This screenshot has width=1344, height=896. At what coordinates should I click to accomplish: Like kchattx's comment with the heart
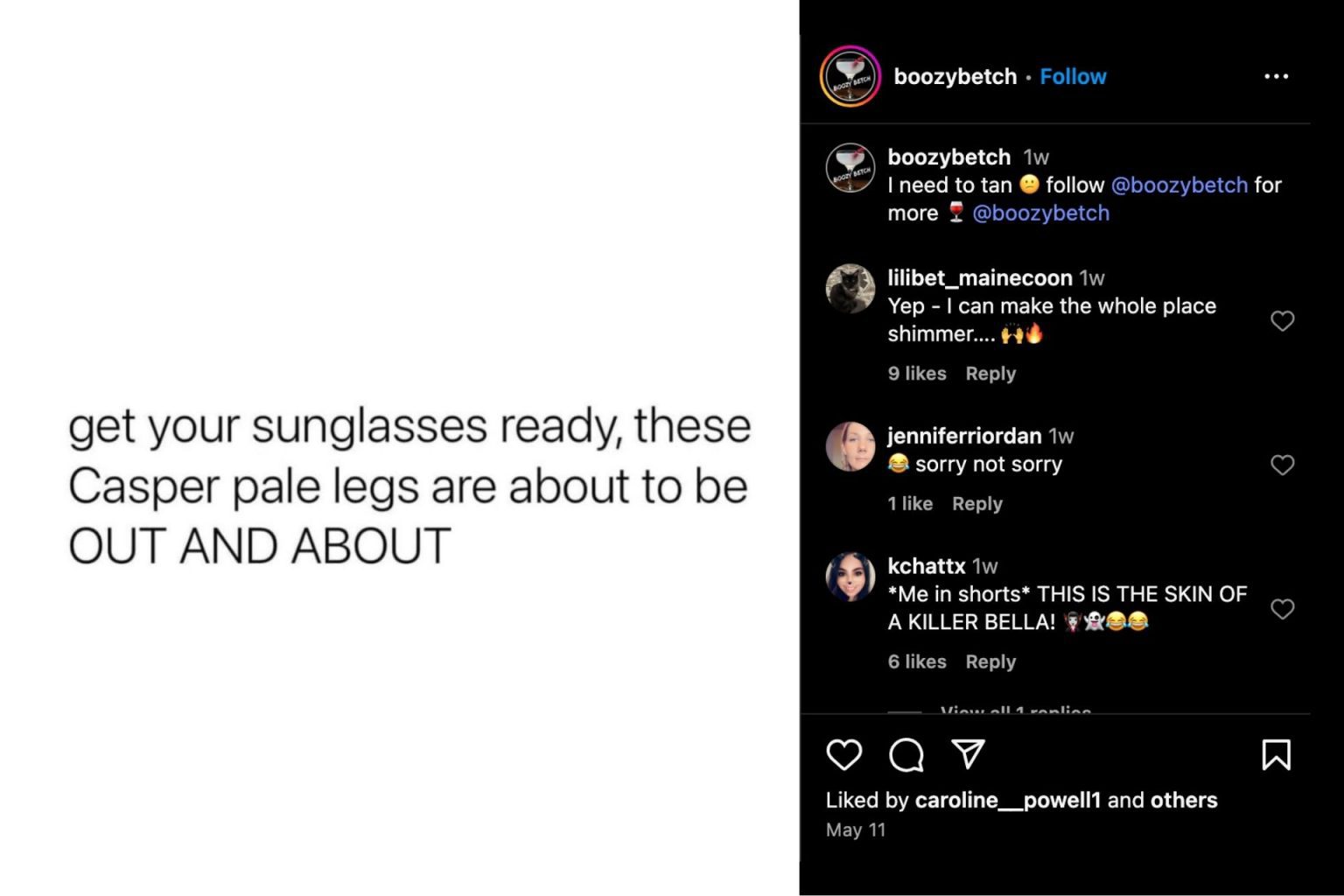(1283, 609)
